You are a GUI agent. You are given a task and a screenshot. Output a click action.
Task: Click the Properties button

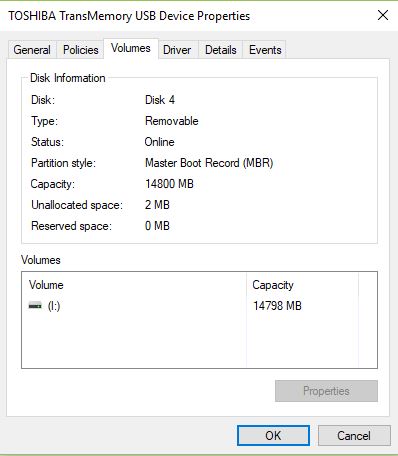click(x=326, y=391)
